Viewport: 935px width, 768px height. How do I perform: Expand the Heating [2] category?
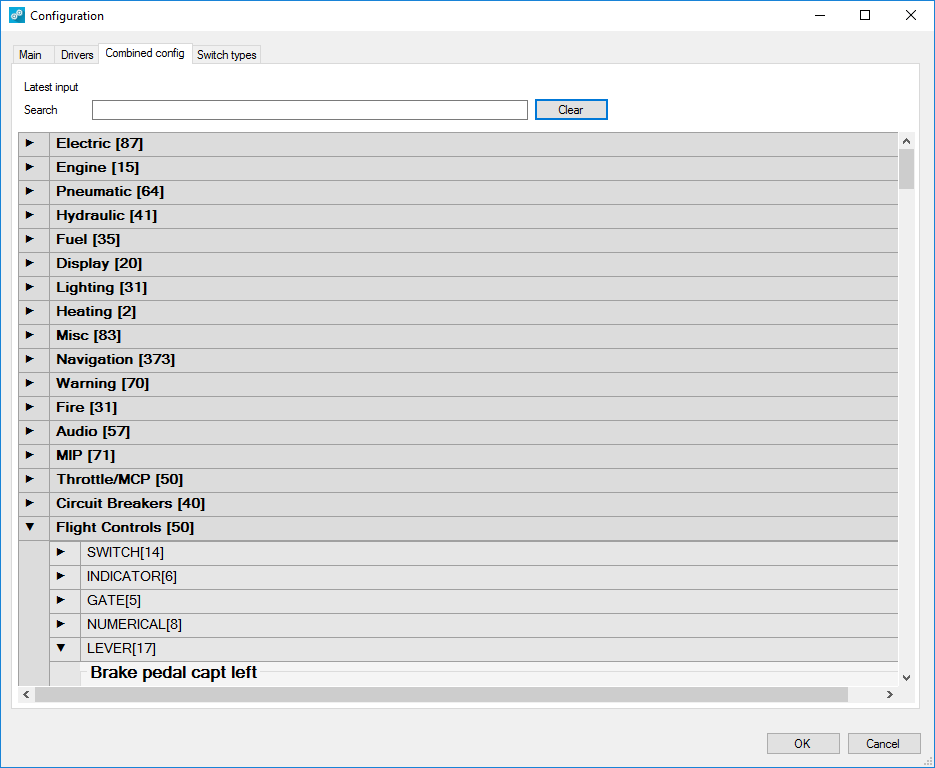pos(30,311)
